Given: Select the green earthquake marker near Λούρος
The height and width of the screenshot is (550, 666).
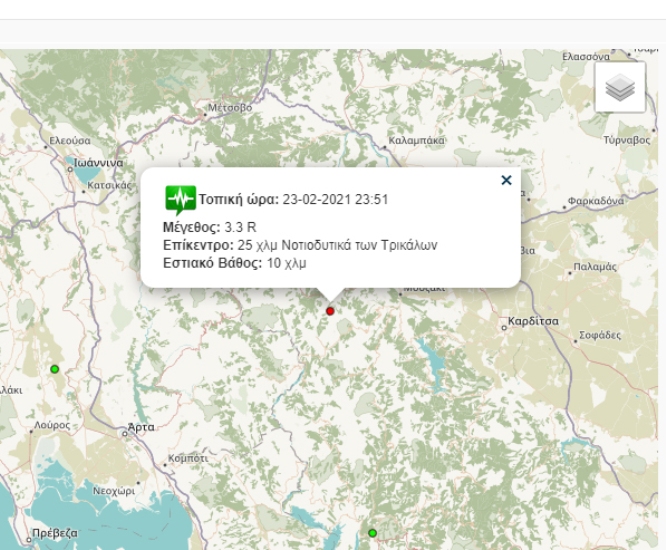Looking at the screenshot, I should coord(55,369).
